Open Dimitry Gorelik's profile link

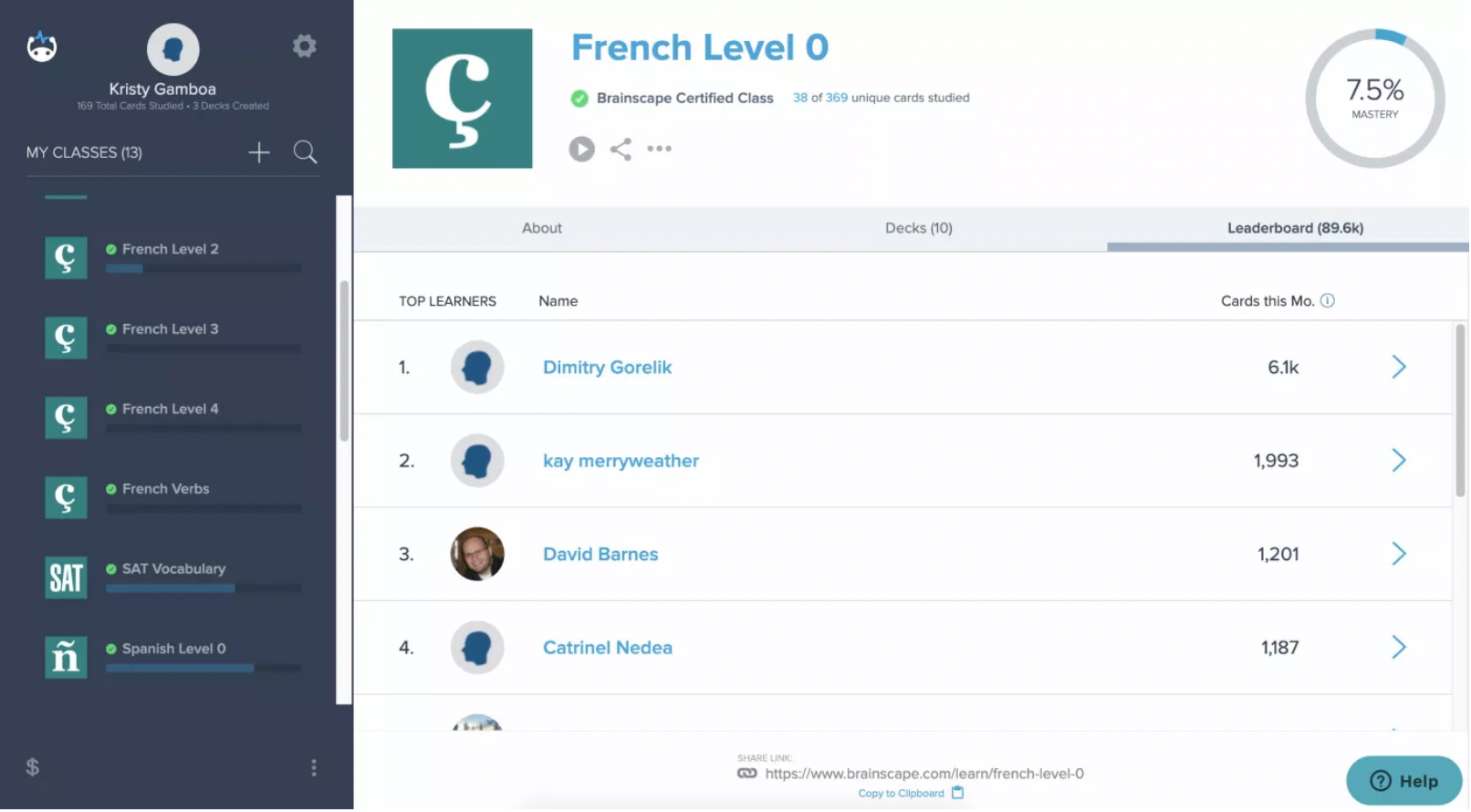point(607,368)
